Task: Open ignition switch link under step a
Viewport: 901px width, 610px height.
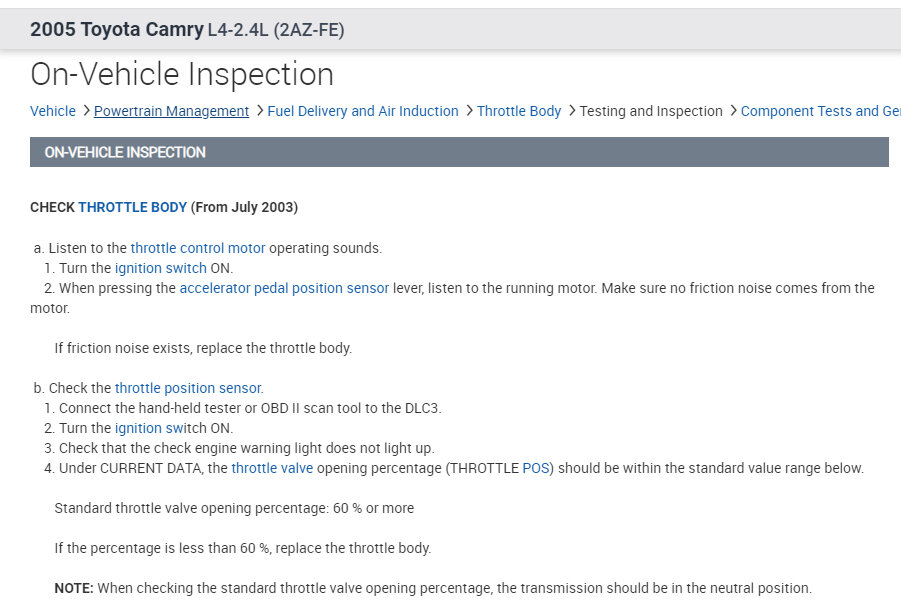Action: 160,268
